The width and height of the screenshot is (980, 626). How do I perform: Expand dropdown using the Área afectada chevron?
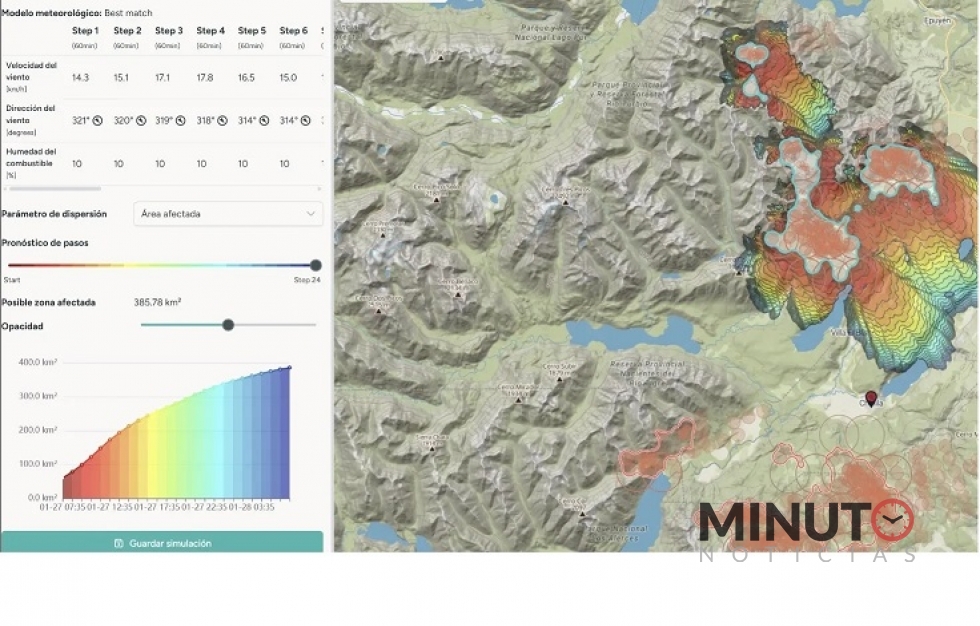pos(310,213)
